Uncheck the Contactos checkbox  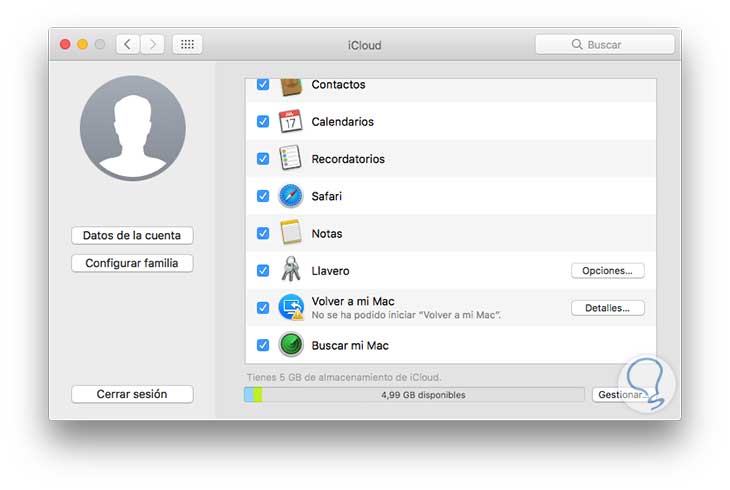(x=263, y=84)
